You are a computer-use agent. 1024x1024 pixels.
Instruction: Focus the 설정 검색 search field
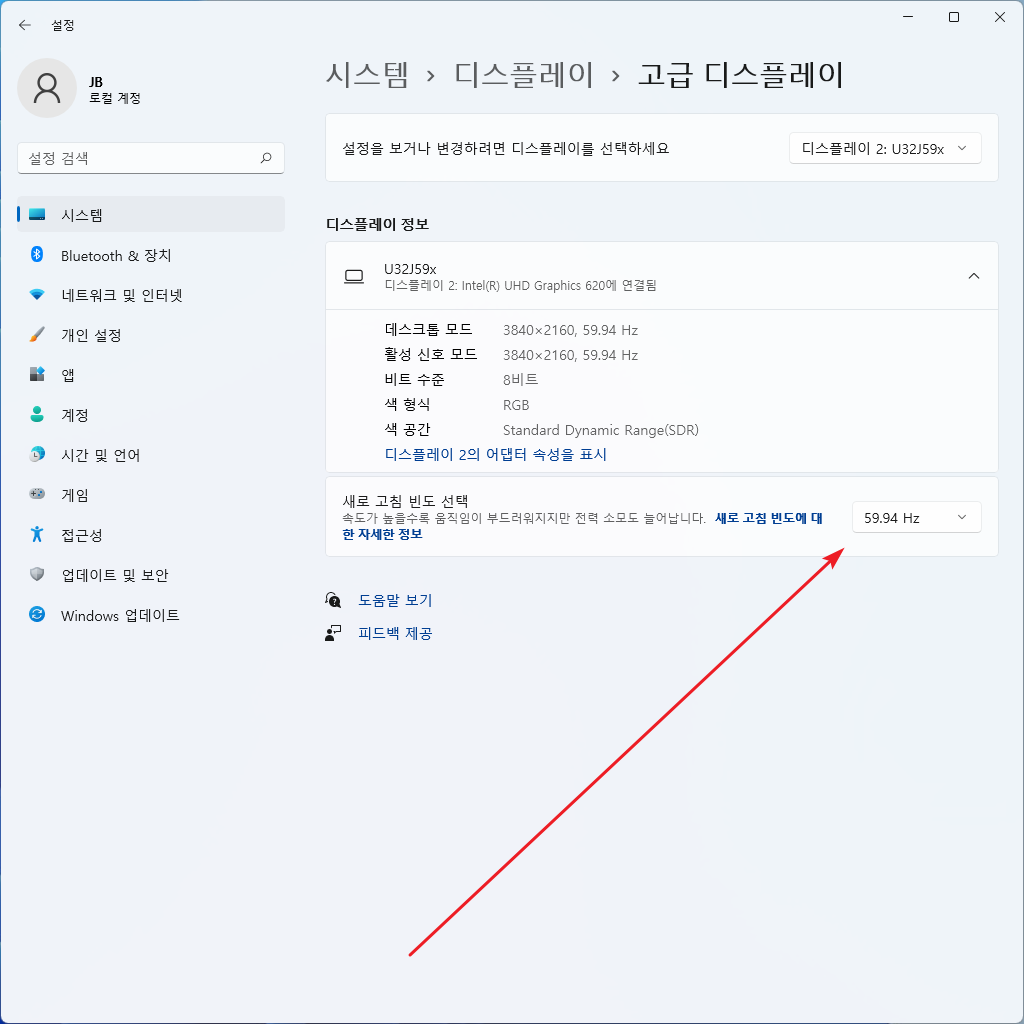(151, 158)
